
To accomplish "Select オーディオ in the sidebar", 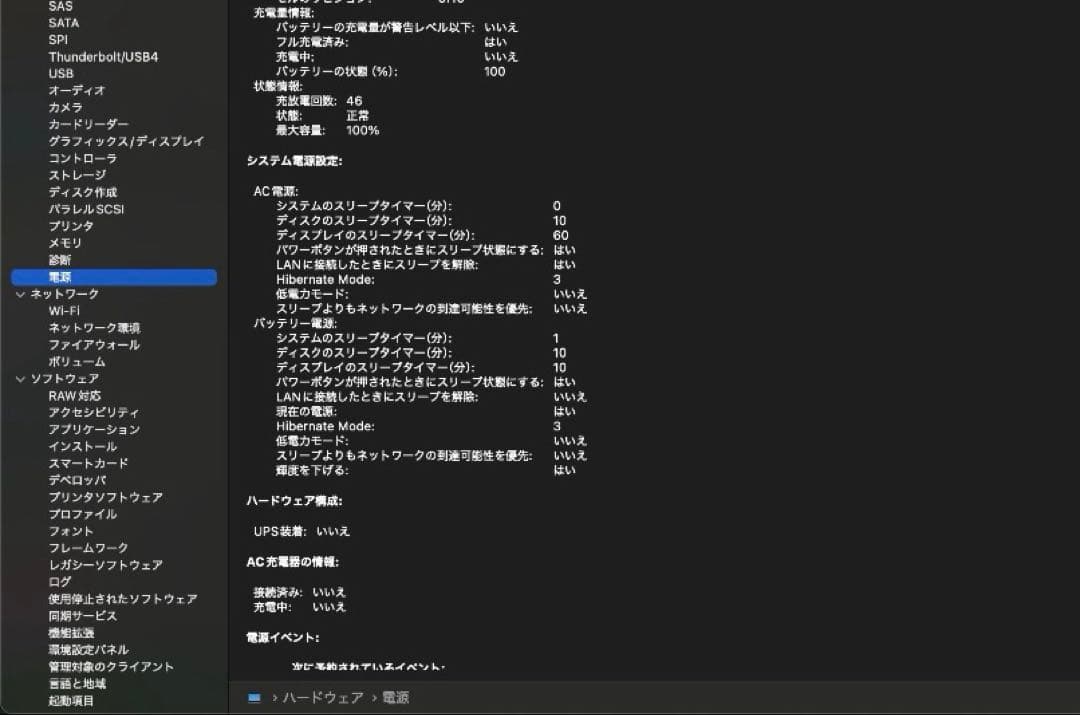I will (x=77, y=91).
